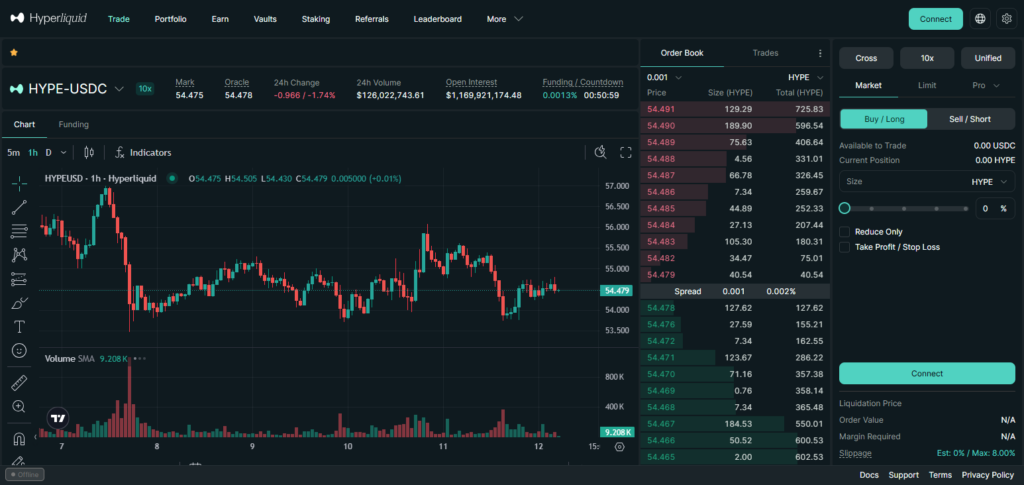The width and height of the screenshot is (1024, 485).
Task: Toggle fullscreen chart mode
Action: [x=626, y=152]
